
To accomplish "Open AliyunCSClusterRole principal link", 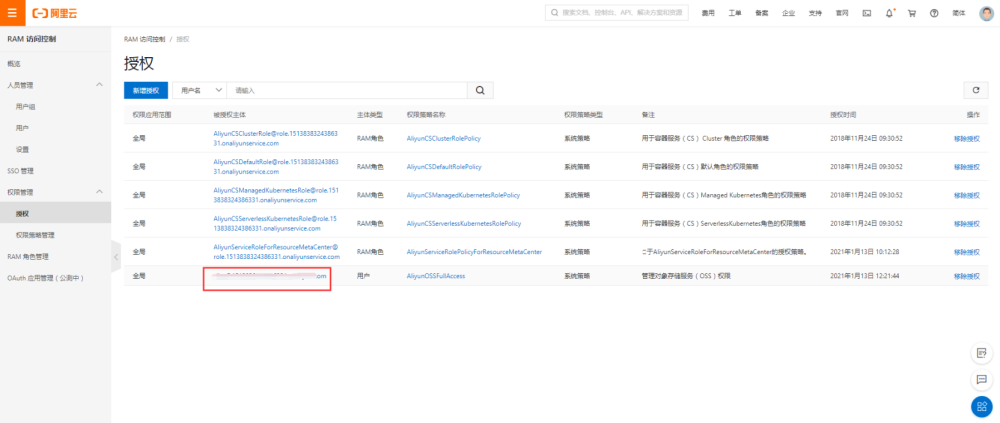I will pos(276,138).
